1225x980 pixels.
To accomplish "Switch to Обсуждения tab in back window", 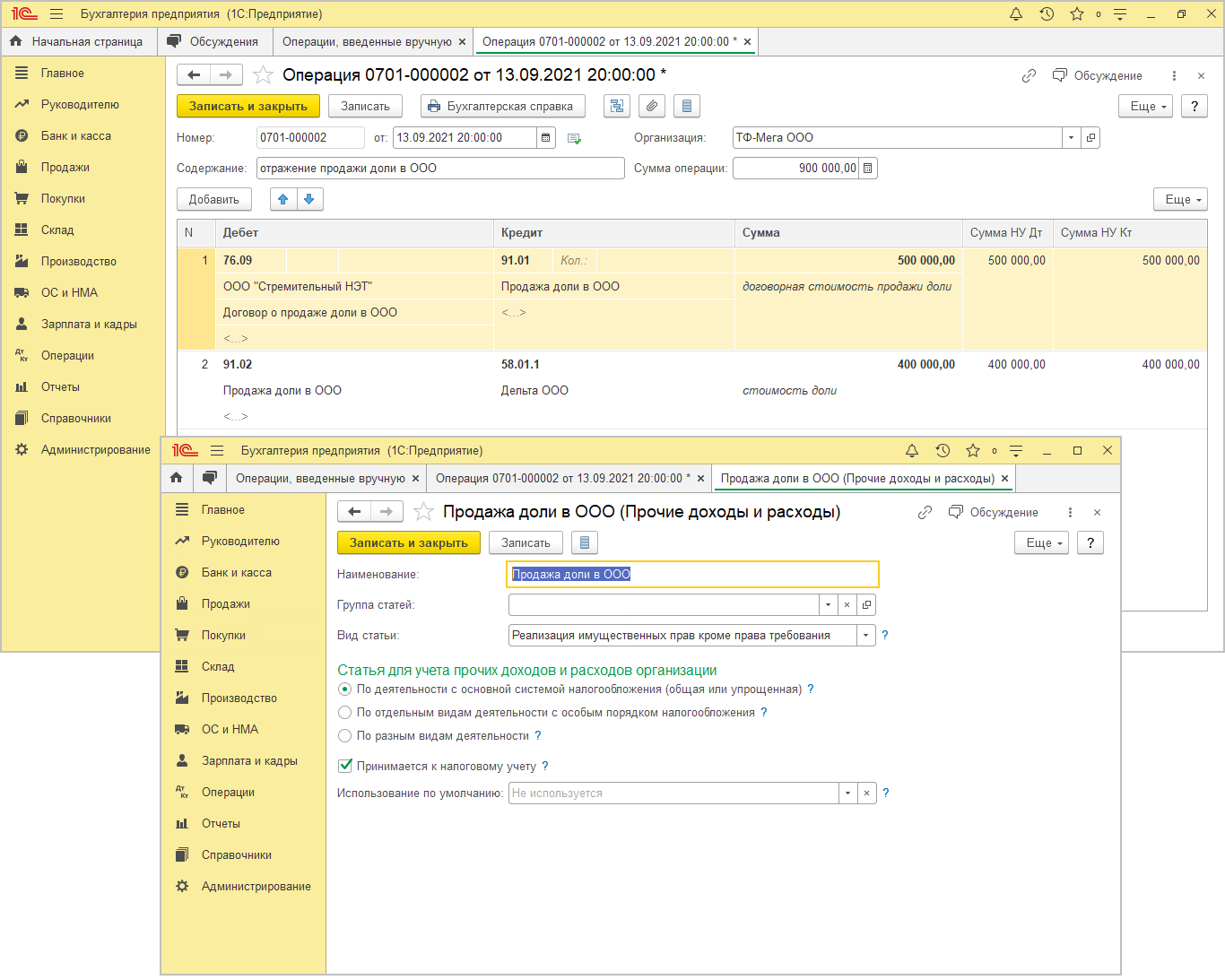I will tap(213, 41).
